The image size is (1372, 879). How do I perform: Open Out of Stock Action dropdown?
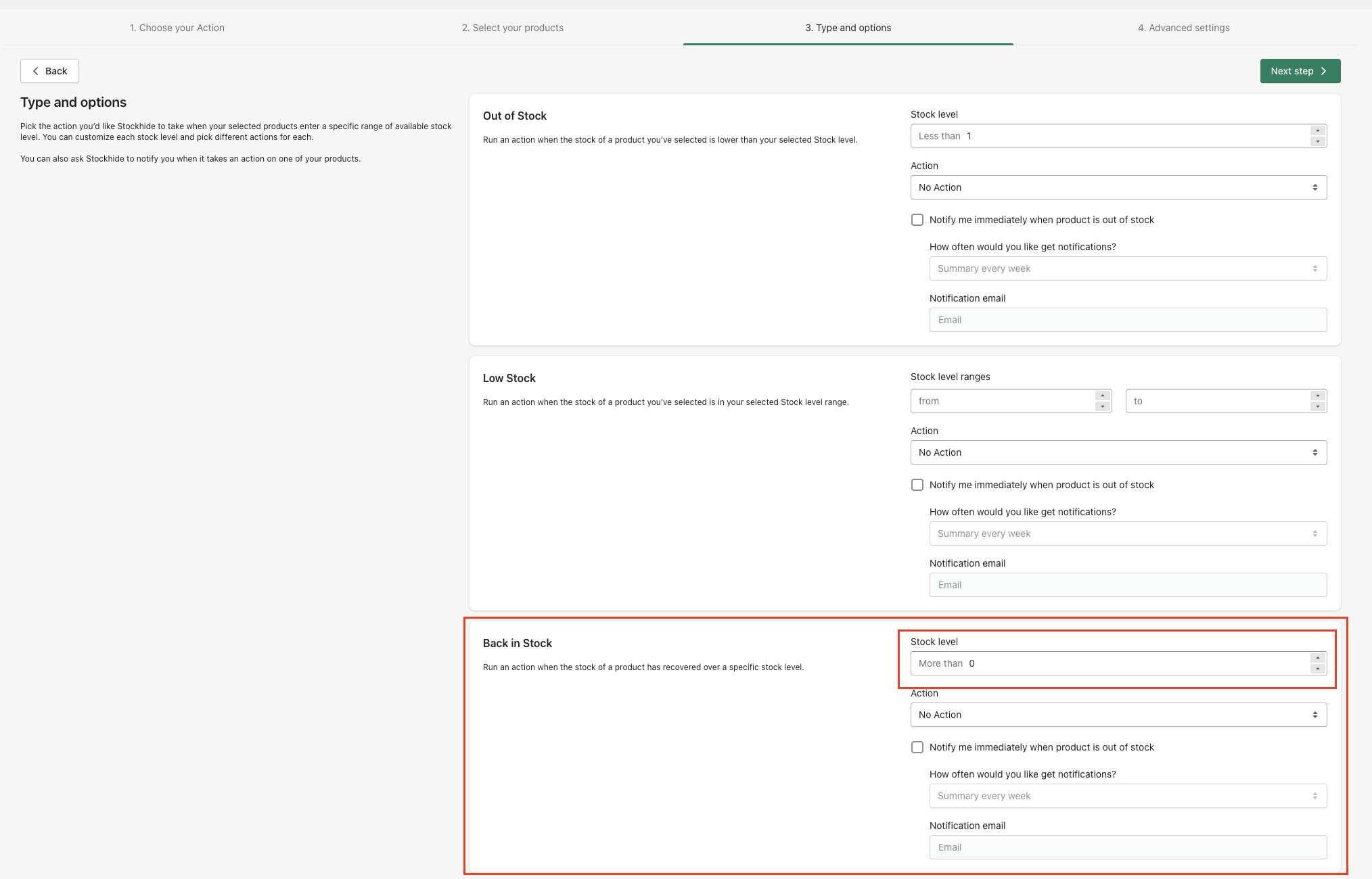coord(1118,187)
